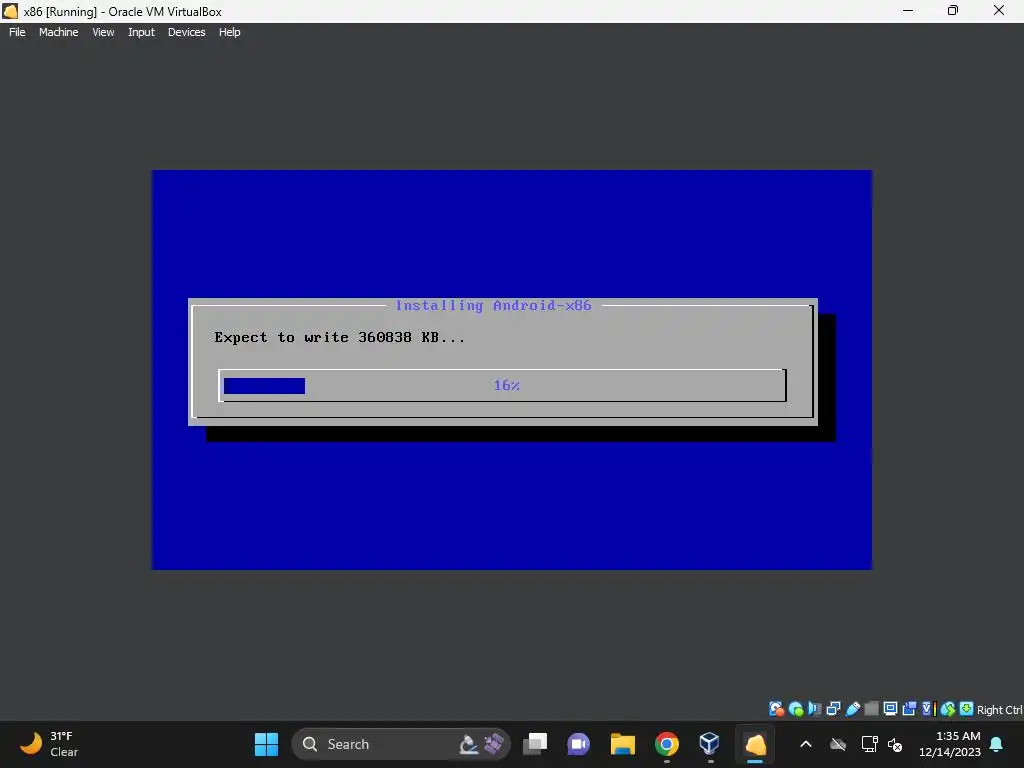Viewport: 1024px width, 768px height.
Task: Click the Installing Android-x86 dialog title
Action: click(x=493, y=306)
